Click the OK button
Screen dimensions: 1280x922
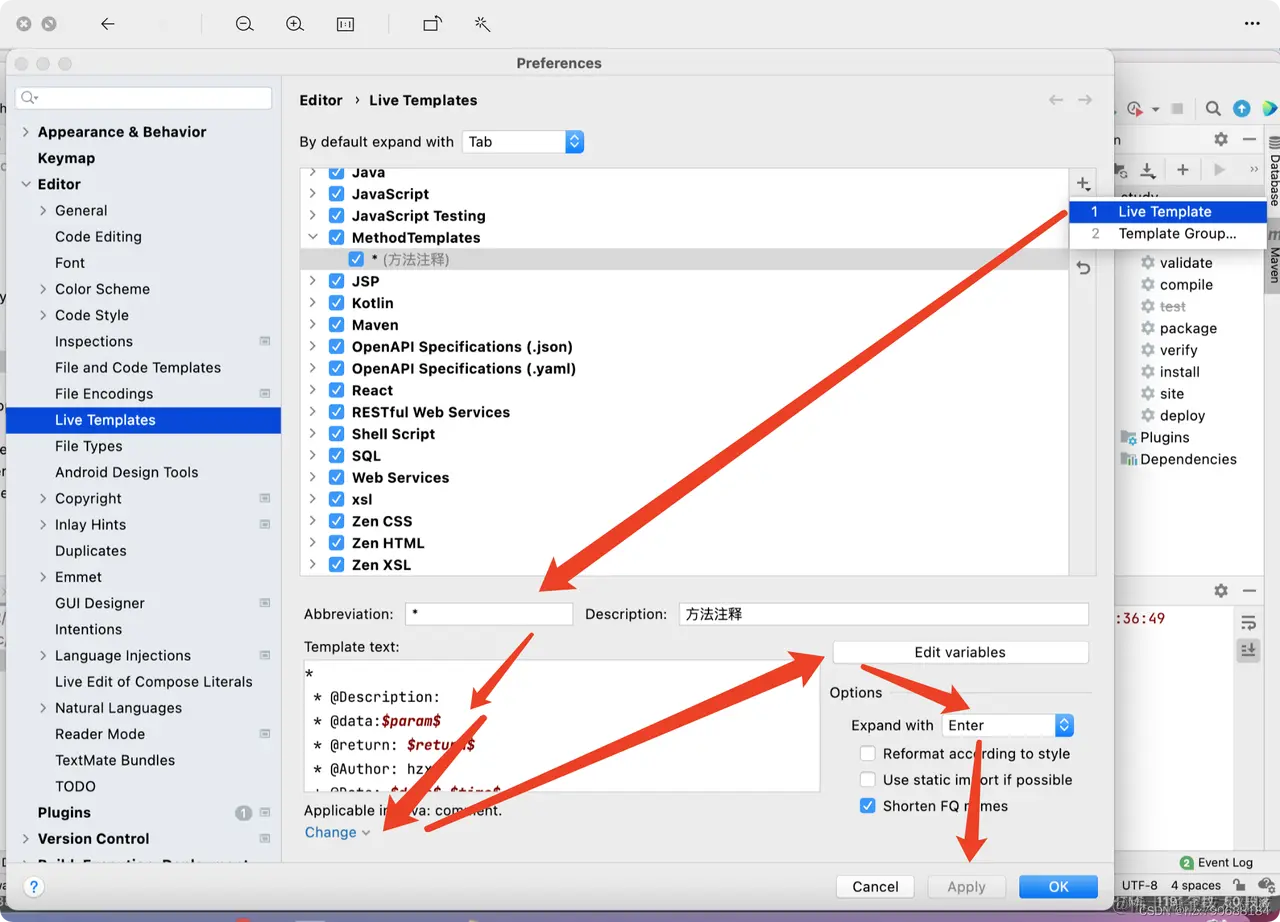tap(1058, 887)
